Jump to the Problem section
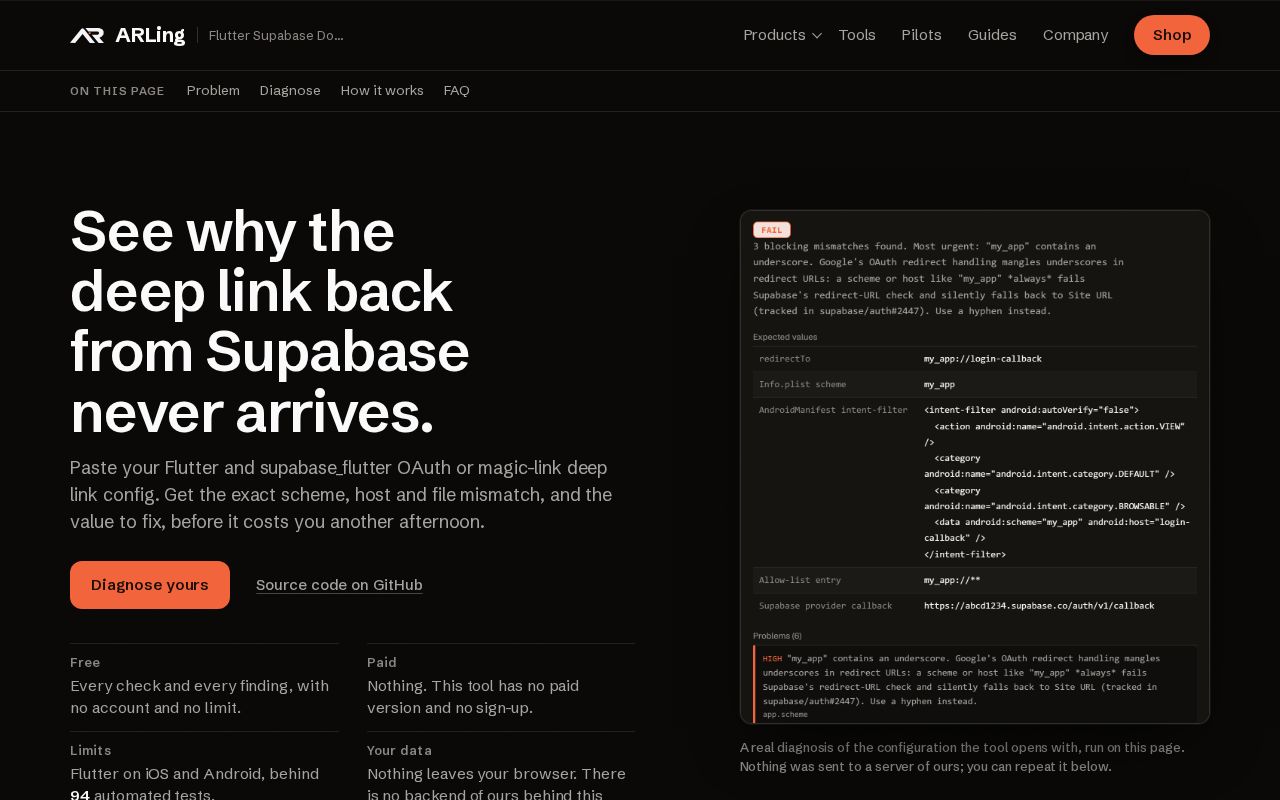Viewport: 1280px width, 800px height. pyautogui.click(x=213, y=91)
